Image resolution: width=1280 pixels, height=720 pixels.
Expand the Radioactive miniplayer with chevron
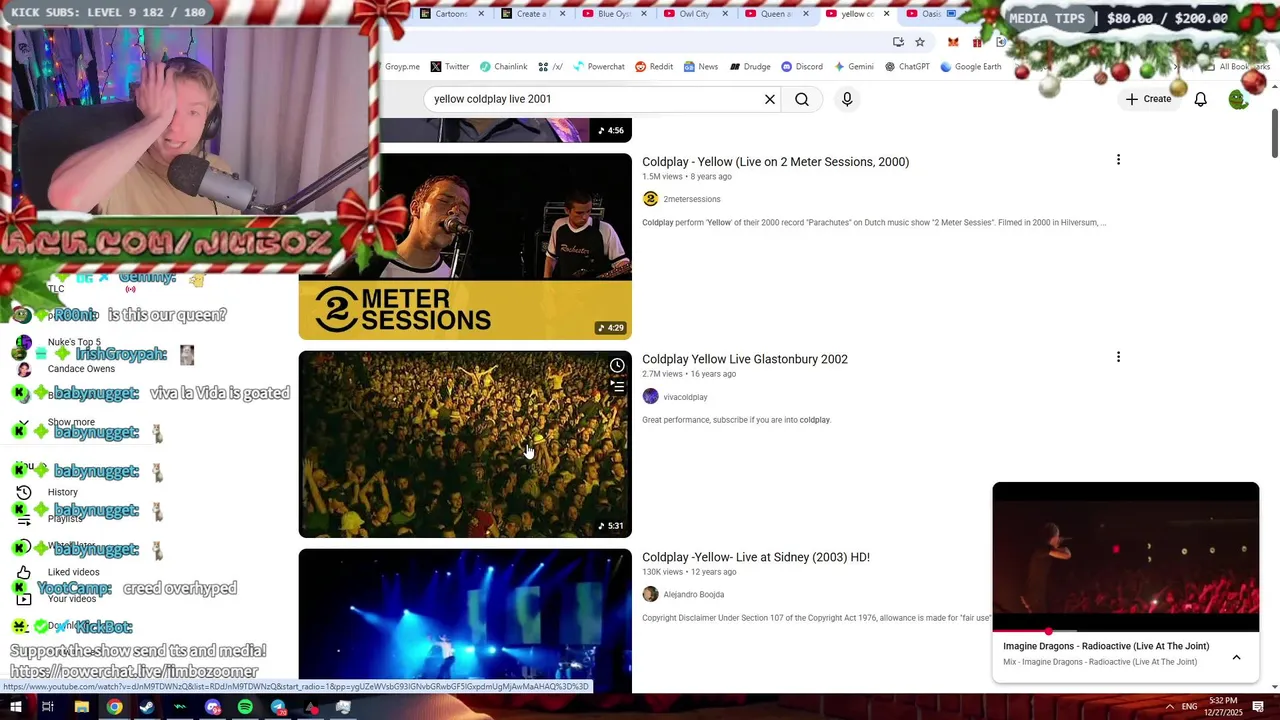click(x=1236, y=658)
